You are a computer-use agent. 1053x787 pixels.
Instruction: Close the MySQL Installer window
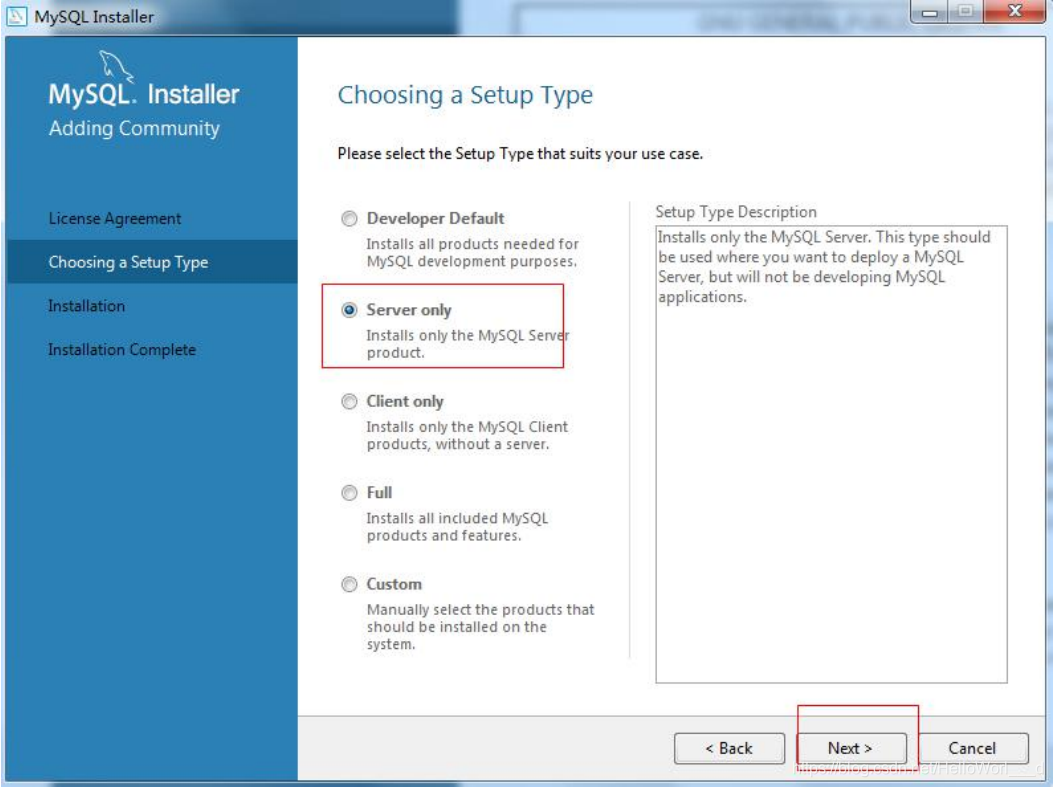(x=1015, y=11)
